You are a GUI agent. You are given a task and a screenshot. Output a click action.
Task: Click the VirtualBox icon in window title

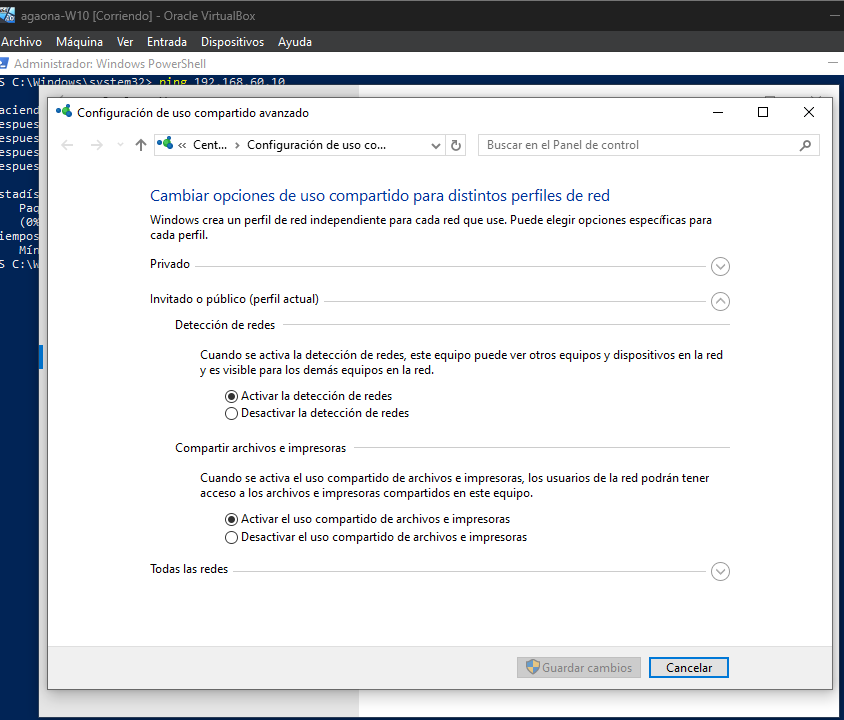click(8, 14)
